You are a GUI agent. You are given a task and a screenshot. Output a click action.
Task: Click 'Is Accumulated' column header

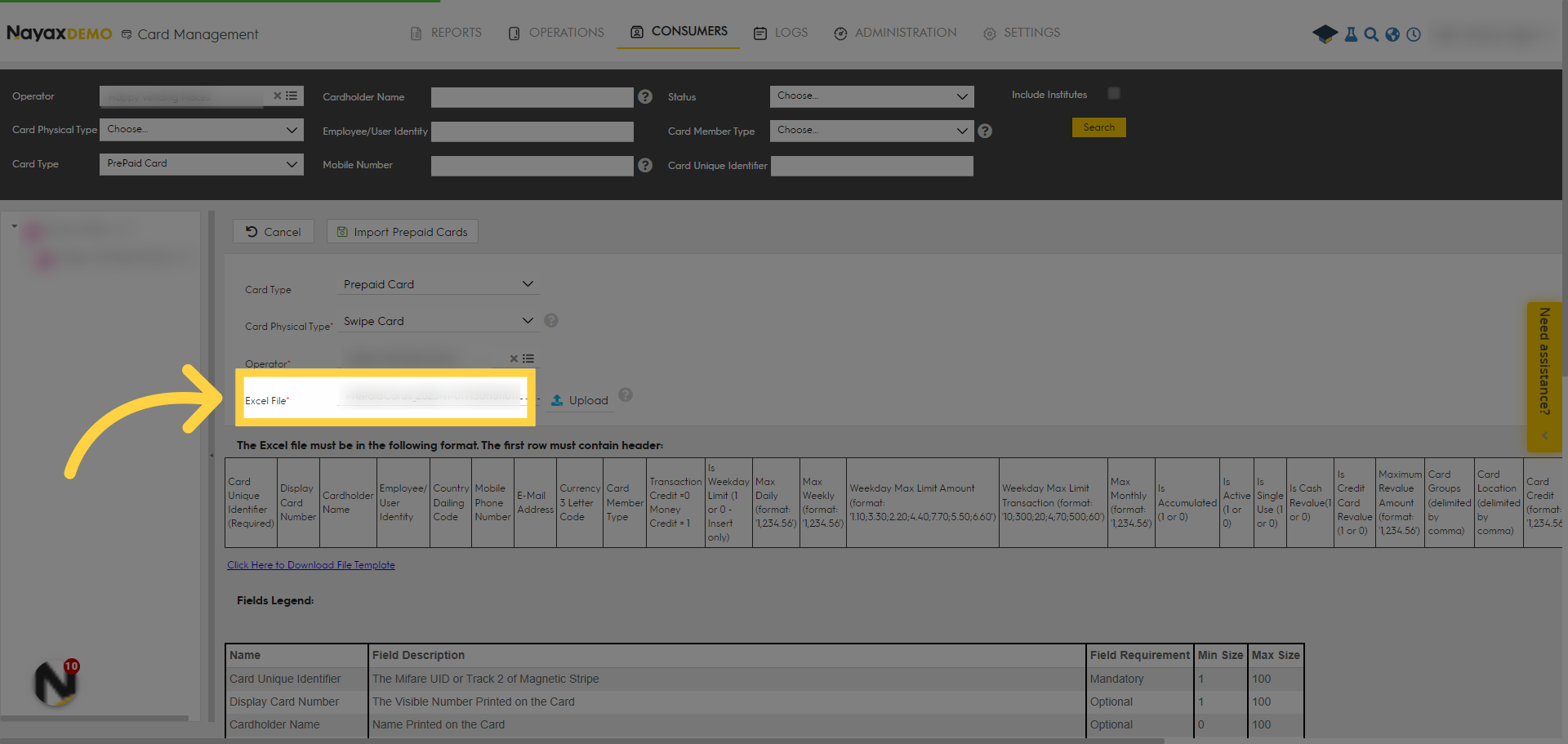1187,502
